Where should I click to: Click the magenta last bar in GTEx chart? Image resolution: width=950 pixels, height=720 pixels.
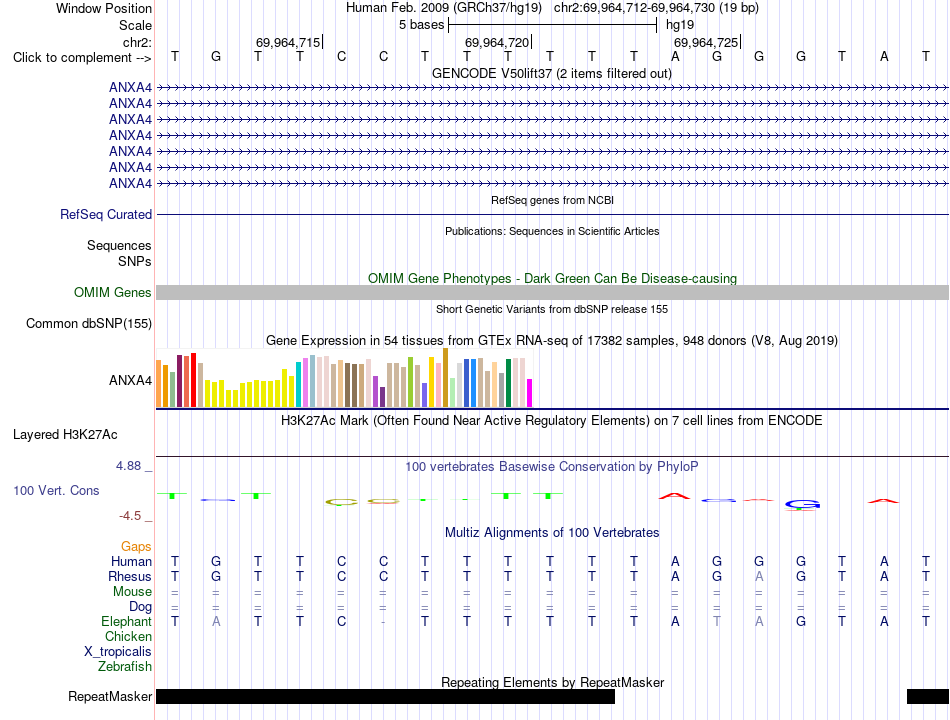coord(530,393)
